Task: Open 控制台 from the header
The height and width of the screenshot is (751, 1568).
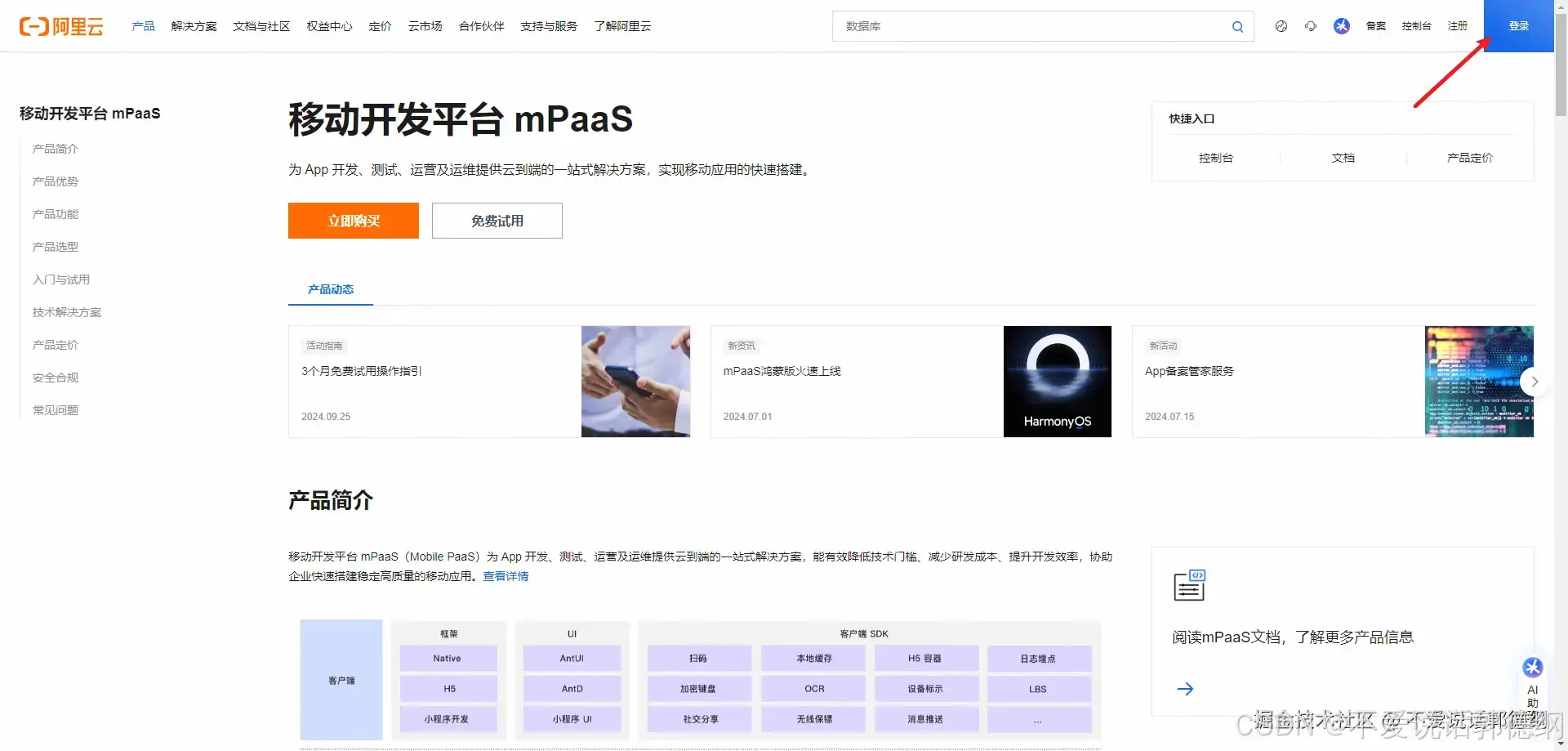Action: point(1416,26)
